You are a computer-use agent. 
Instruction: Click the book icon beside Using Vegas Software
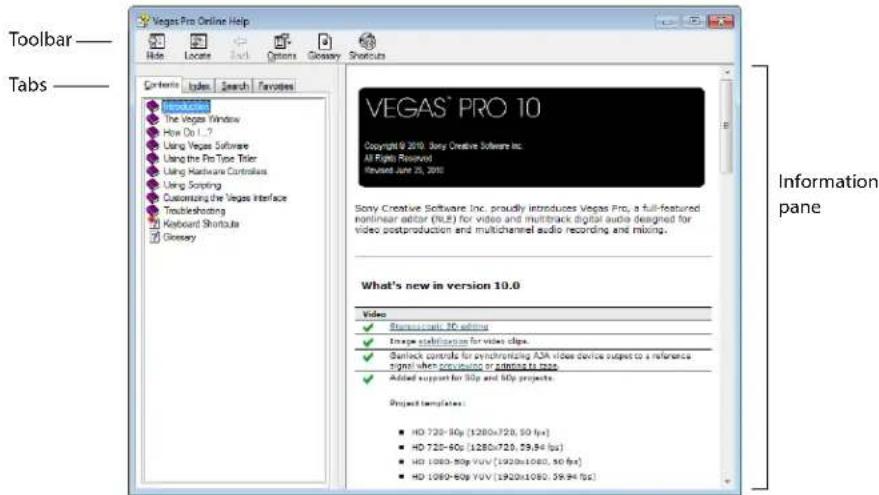pyautogui.click(x=152, y=145)
